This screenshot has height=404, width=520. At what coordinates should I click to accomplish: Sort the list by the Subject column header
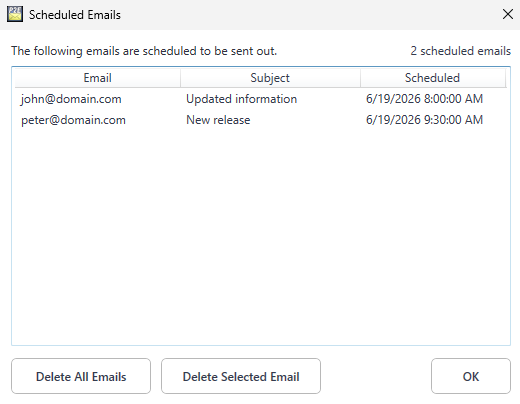click(270, 78)
